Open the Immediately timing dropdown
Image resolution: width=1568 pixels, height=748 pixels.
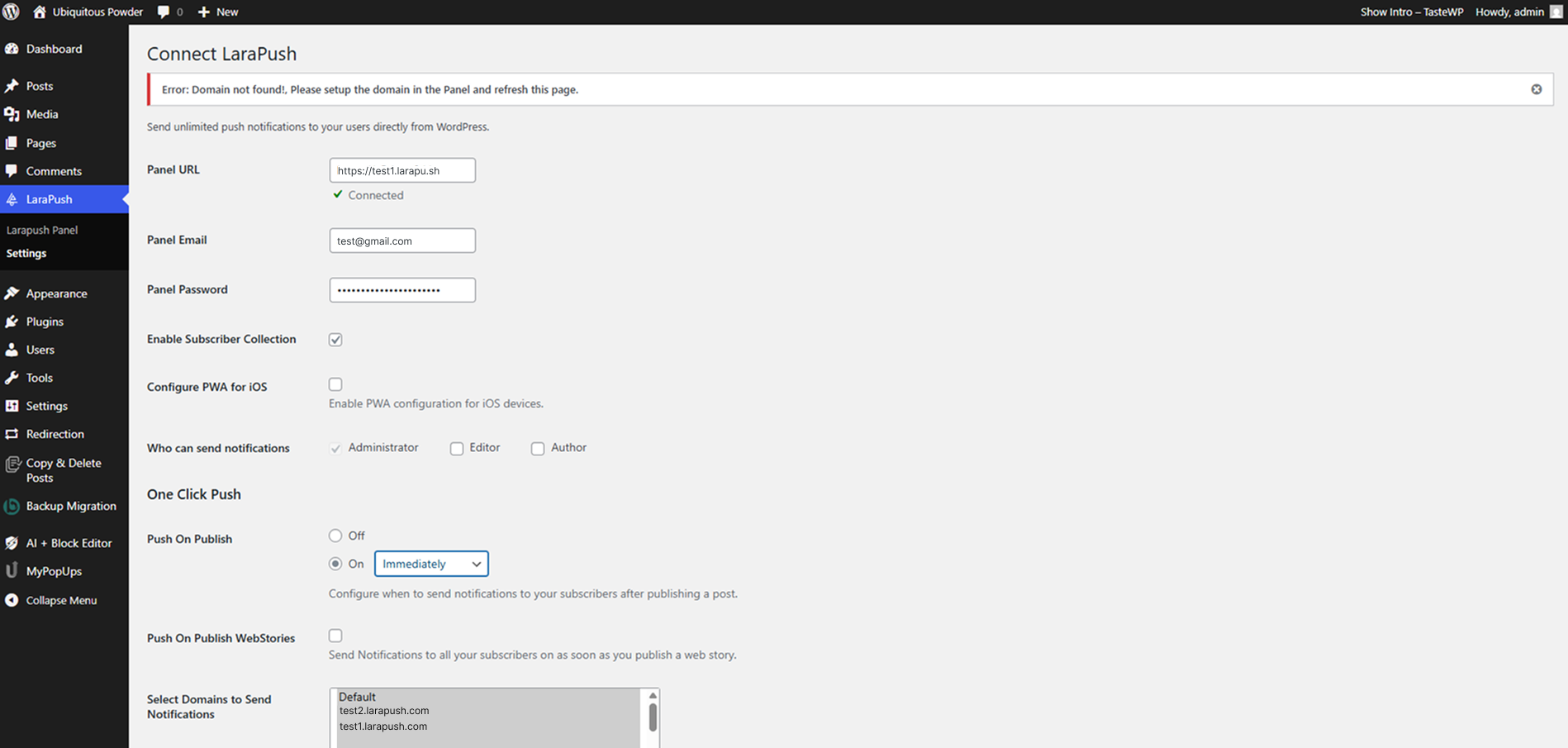coord(431,564)
